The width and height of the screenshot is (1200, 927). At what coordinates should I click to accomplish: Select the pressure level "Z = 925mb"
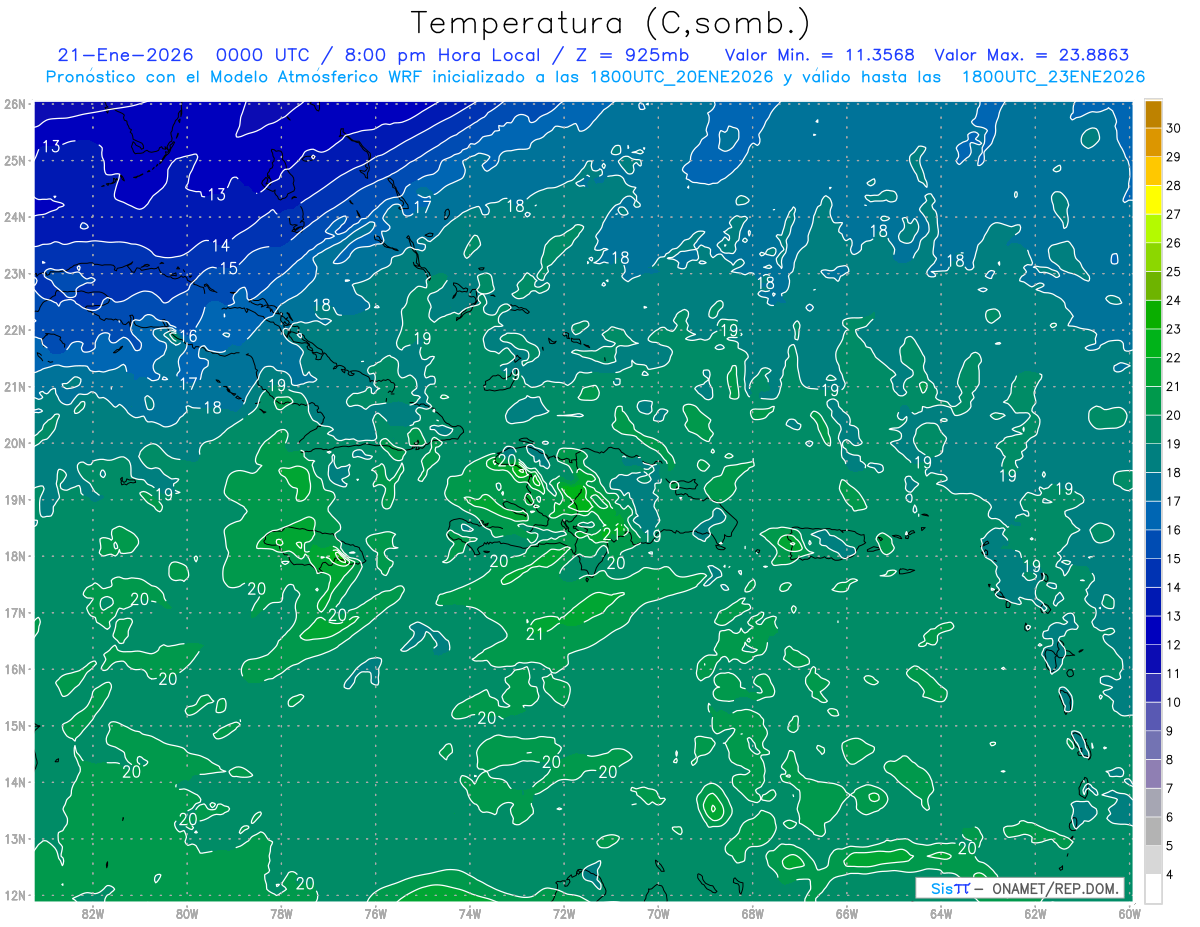(x=631, y=56)
